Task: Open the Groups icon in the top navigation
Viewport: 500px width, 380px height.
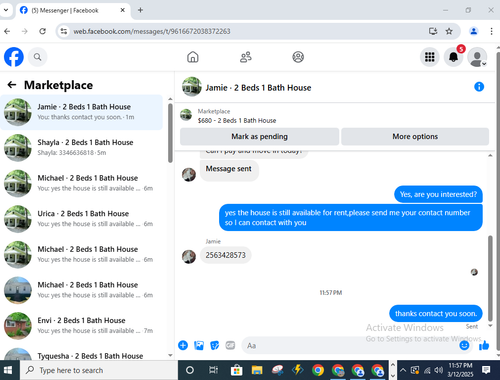Action: coord(298,57)
